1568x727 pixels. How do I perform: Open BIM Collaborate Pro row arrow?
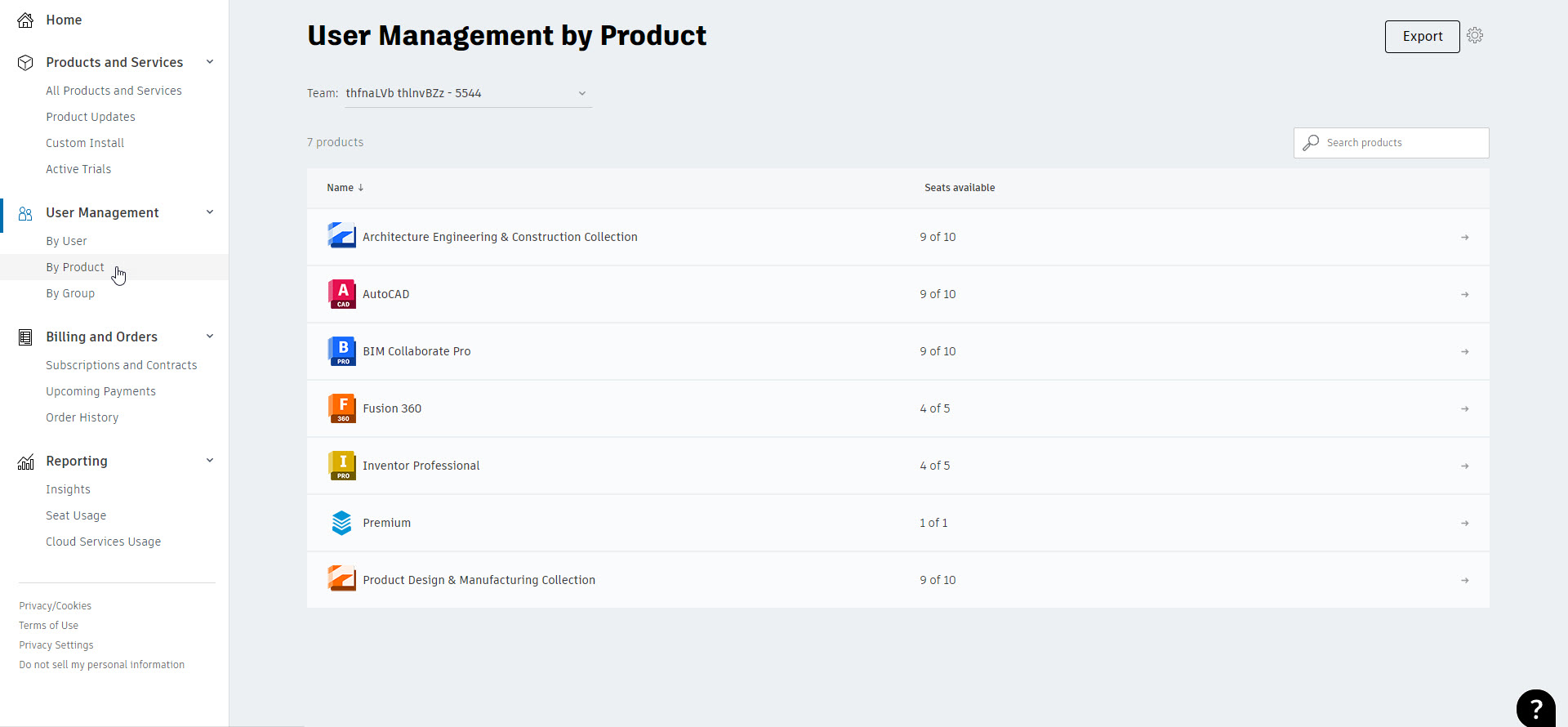point(1465,352)
